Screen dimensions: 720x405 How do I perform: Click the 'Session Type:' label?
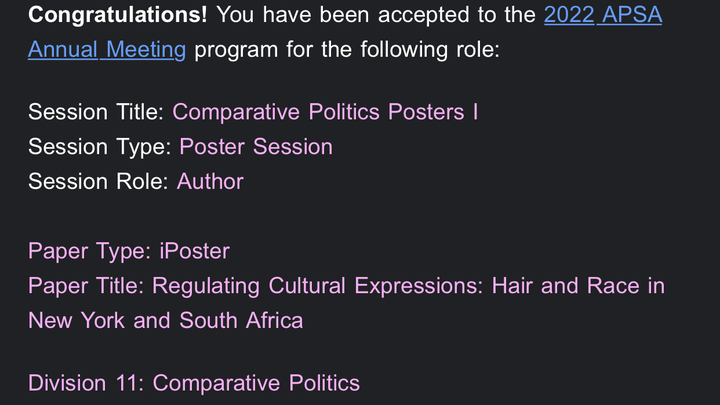(99, 147)
